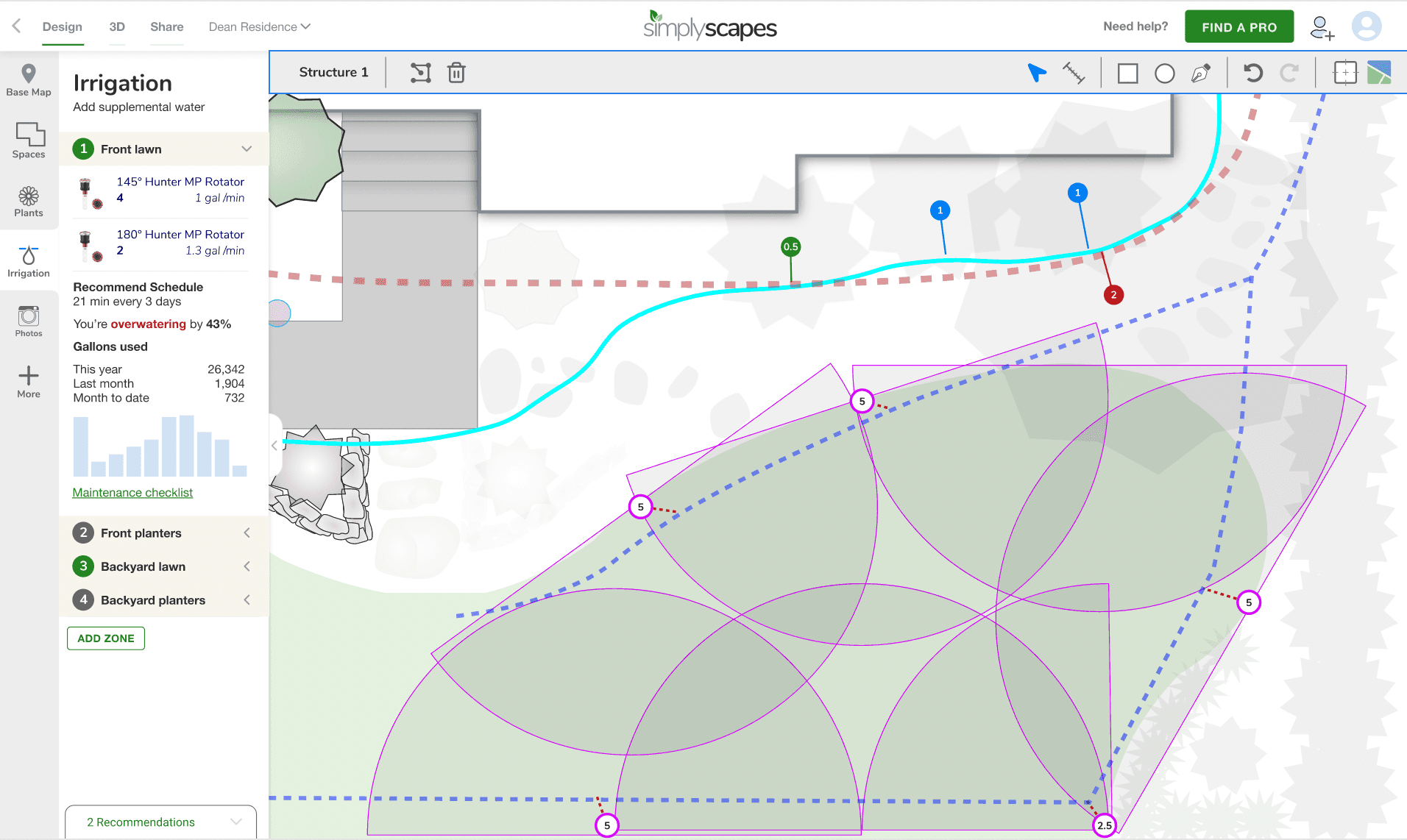This screenshot has width=1407, height=840.
Task: Click the ADD ZONE button
Action: pos(106,638)
